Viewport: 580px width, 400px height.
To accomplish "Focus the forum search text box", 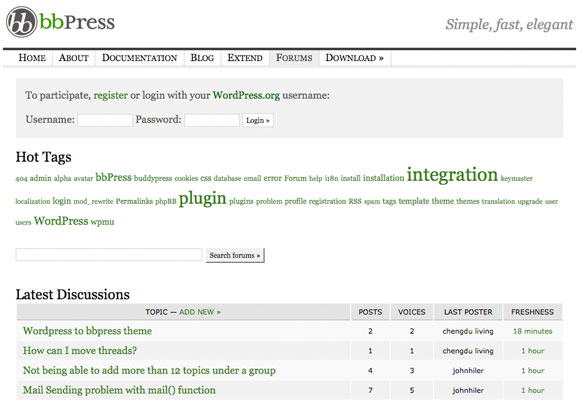I will coord(109,255).
